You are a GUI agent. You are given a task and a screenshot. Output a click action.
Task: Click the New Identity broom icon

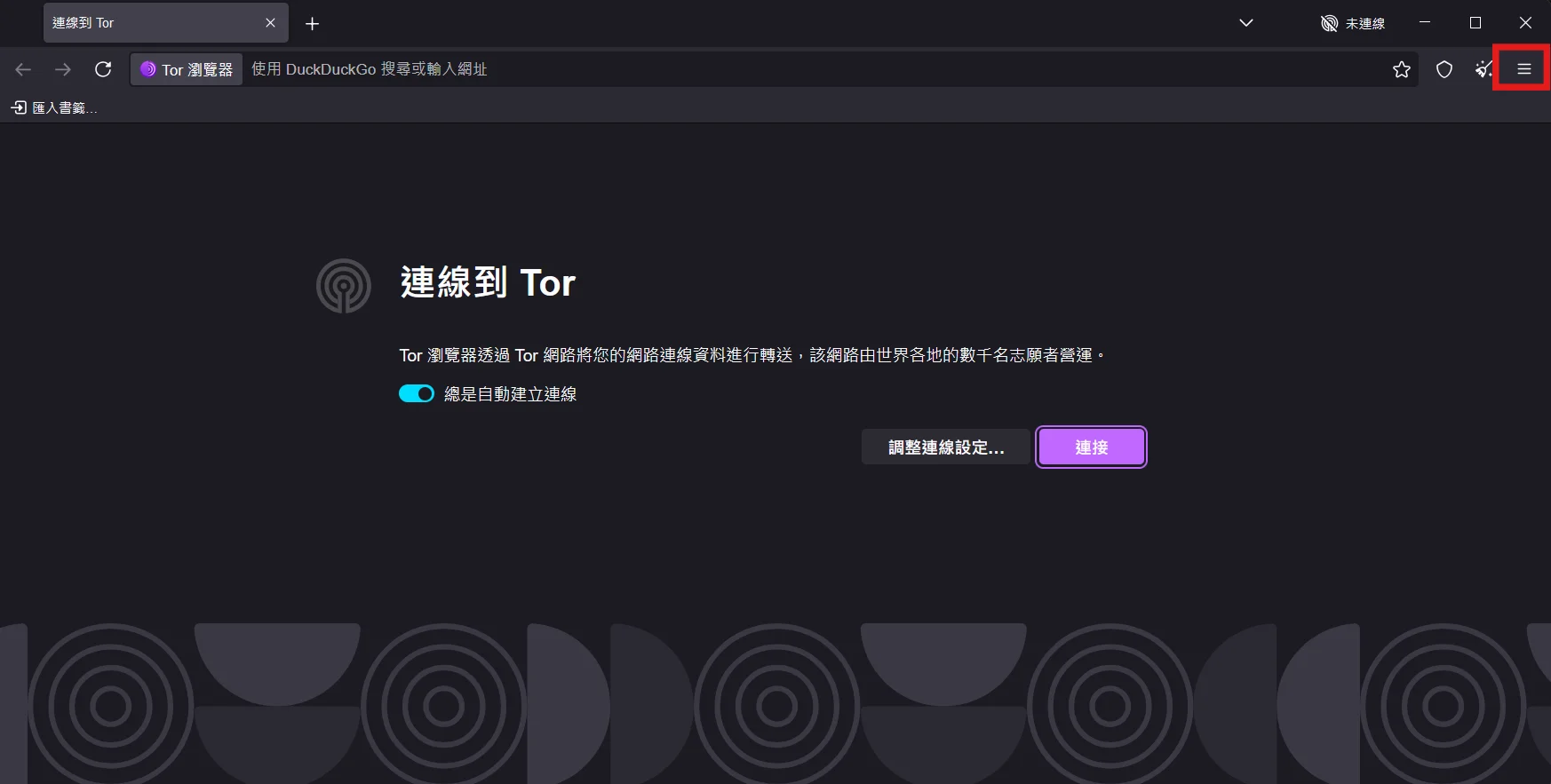click(1483, 69)
